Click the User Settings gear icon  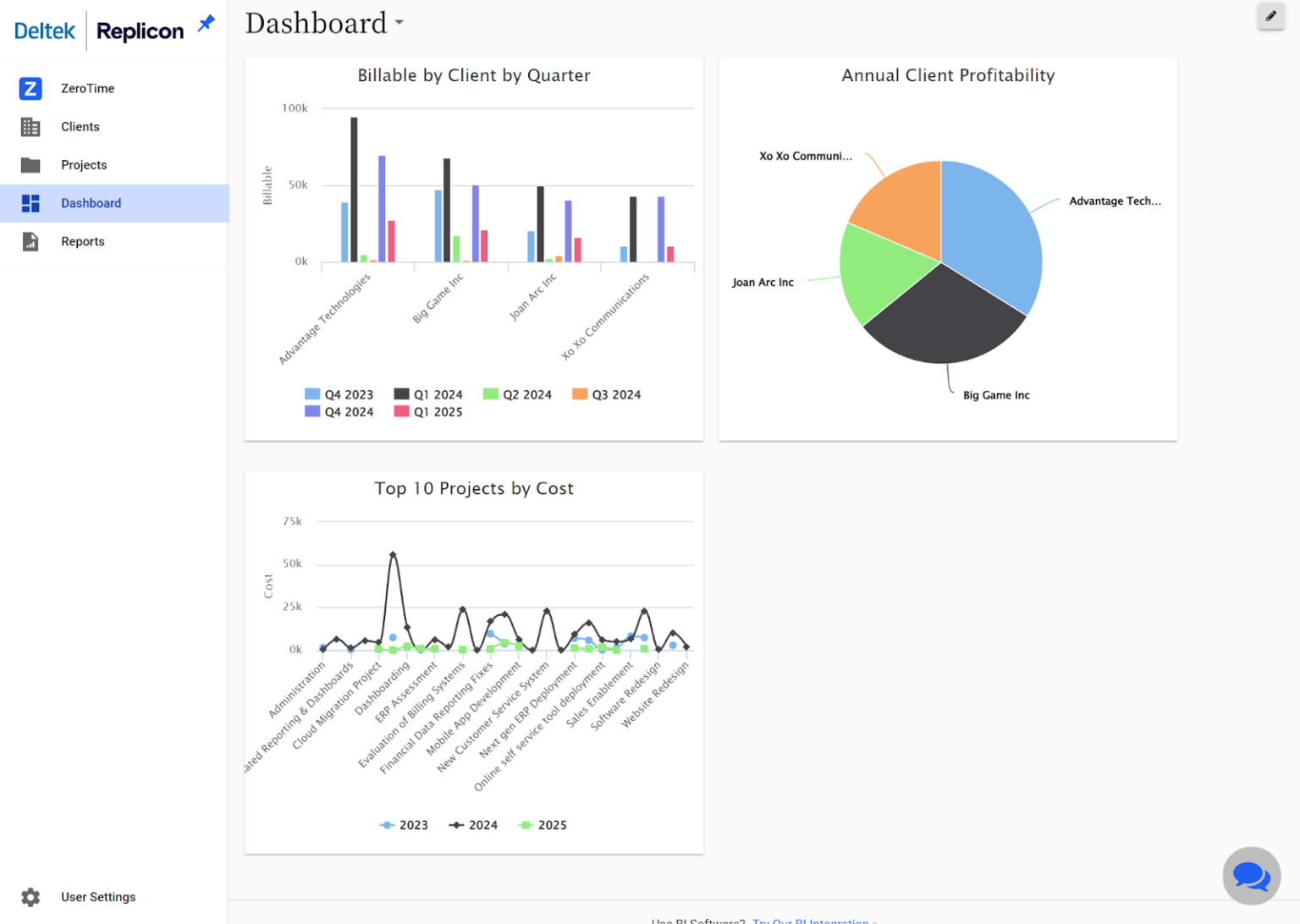point(30,897)
